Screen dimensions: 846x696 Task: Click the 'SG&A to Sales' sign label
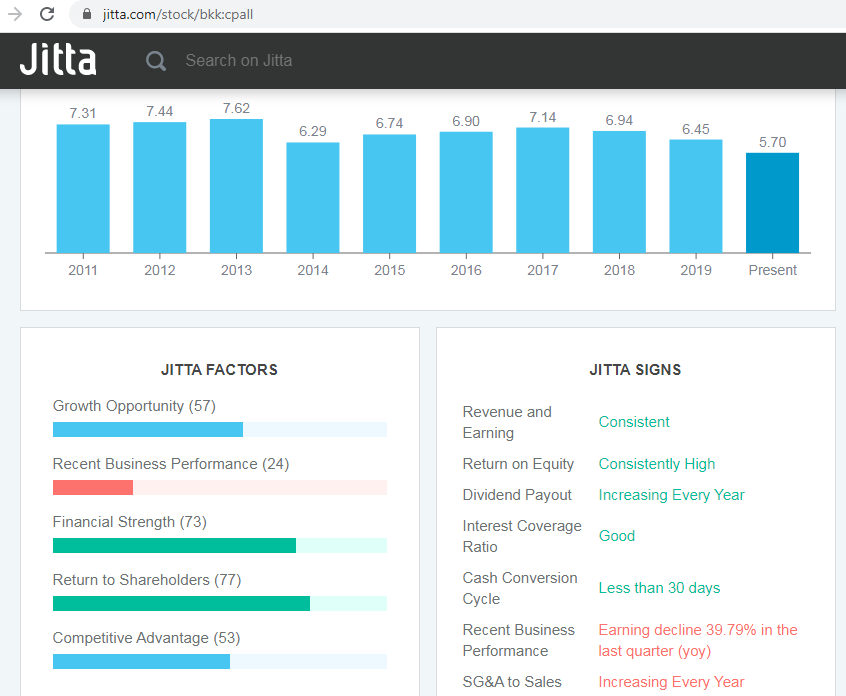512,682
